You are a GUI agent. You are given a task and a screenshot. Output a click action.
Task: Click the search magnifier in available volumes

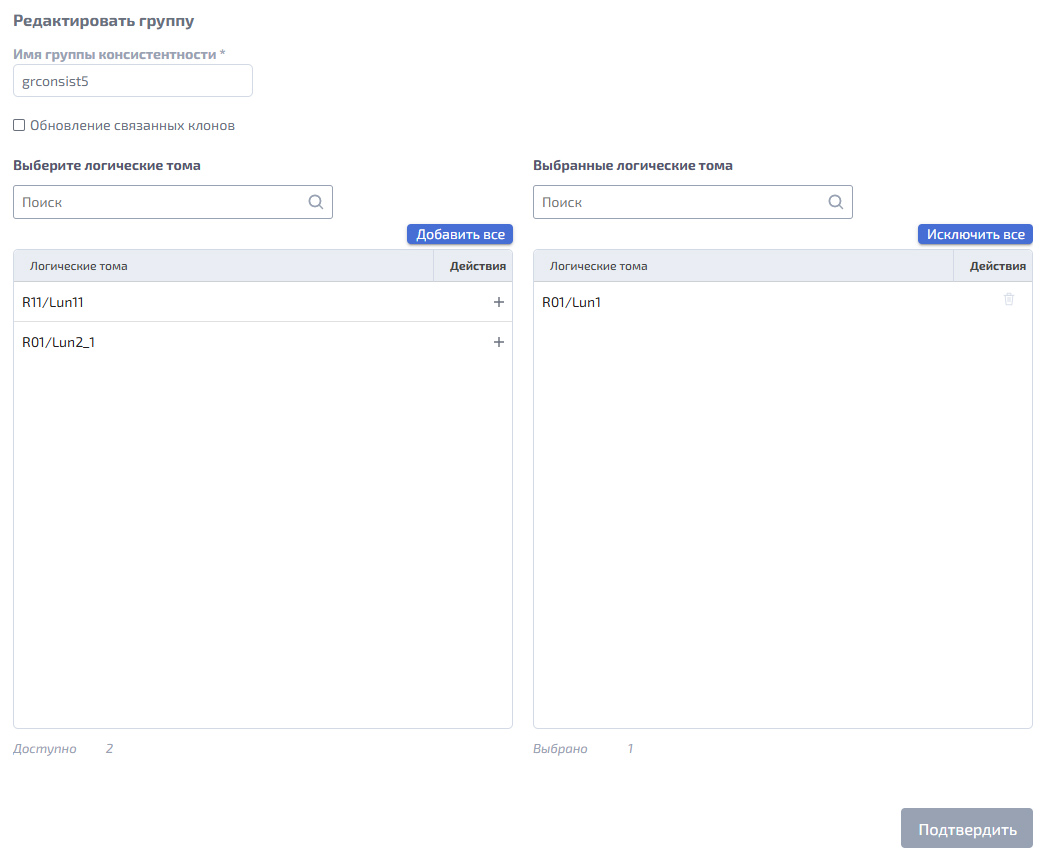[316, 202]
